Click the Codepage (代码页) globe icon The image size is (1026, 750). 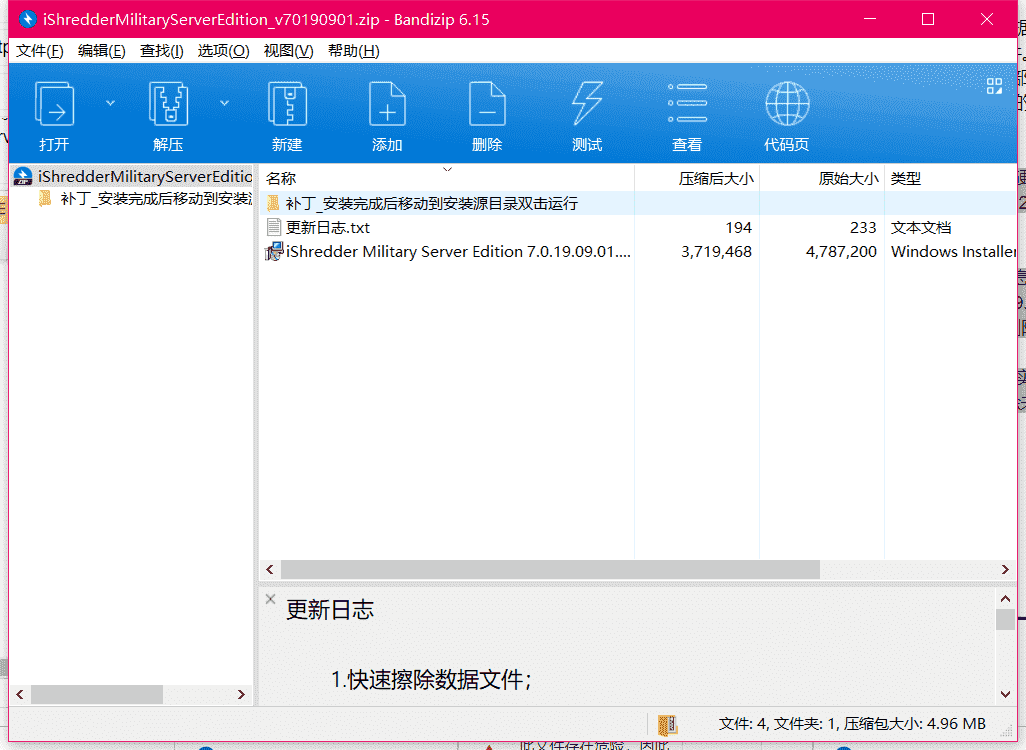pyautogui.click(x=787, y=104)
